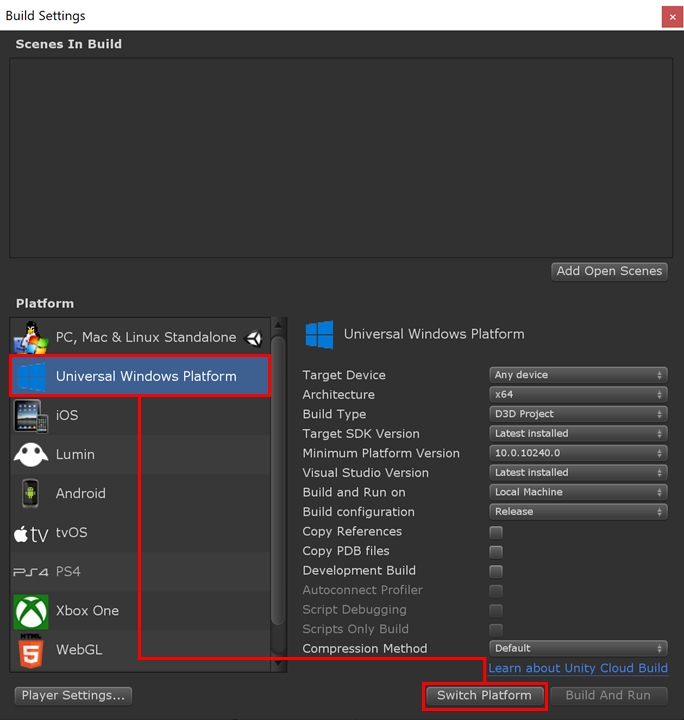
Task: Select the Android platform row
Action: [x=140, y=494]
